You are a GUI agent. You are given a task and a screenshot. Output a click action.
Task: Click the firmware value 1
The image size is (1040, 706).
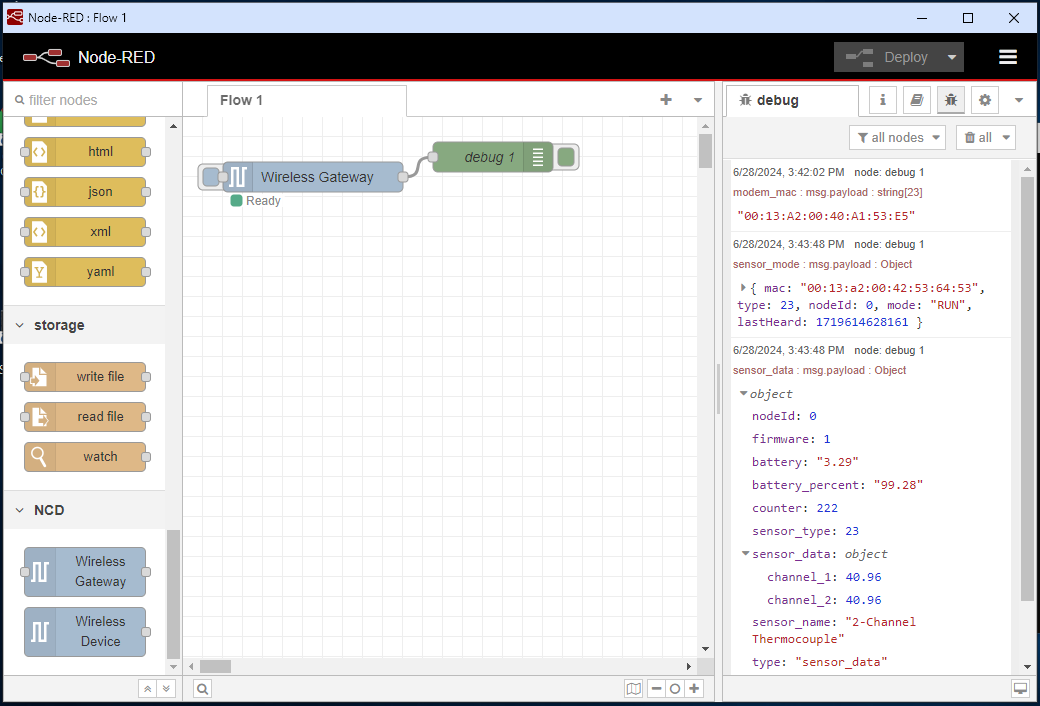tap(827, 439)
